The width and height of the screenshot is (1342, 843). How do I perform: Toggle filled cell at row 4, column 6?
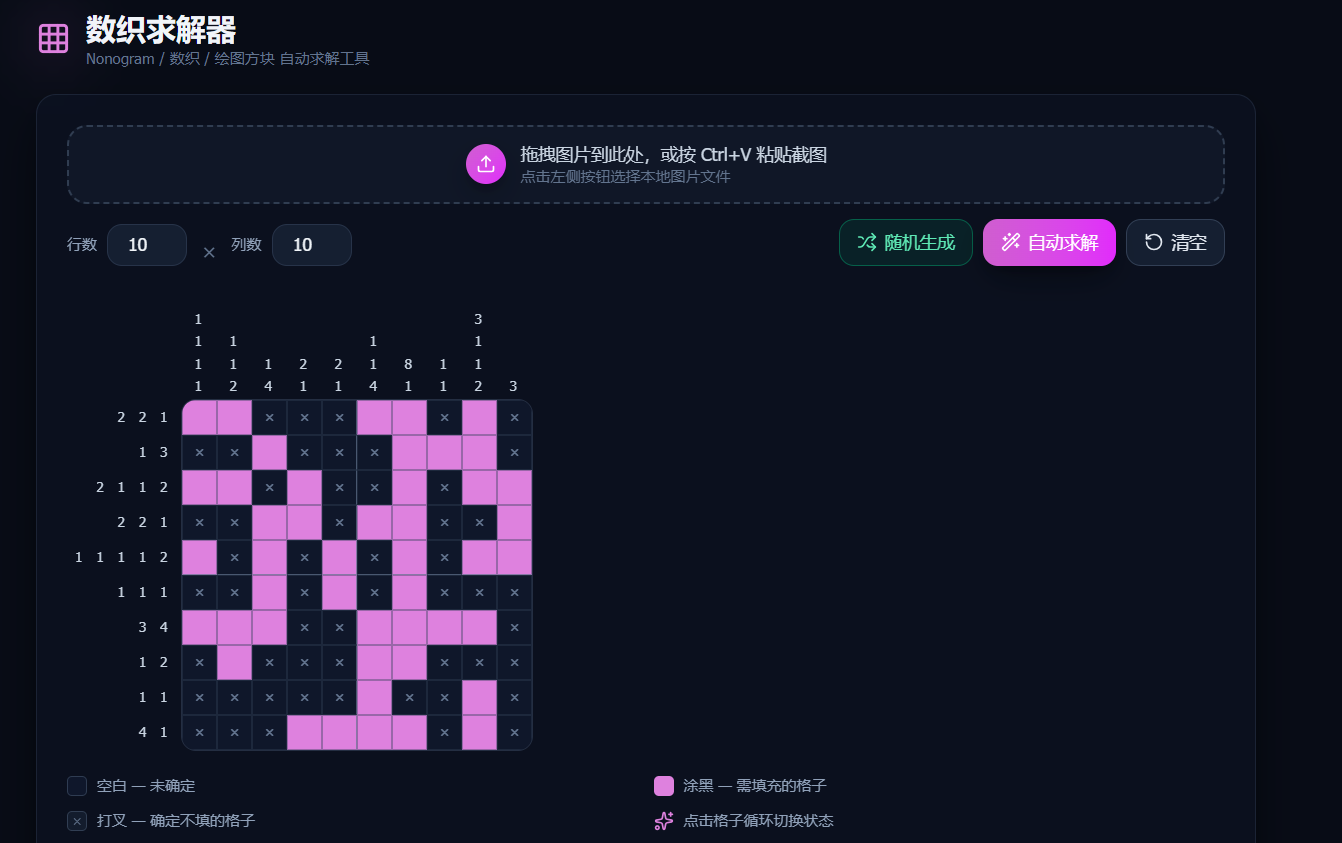point(374,522)
